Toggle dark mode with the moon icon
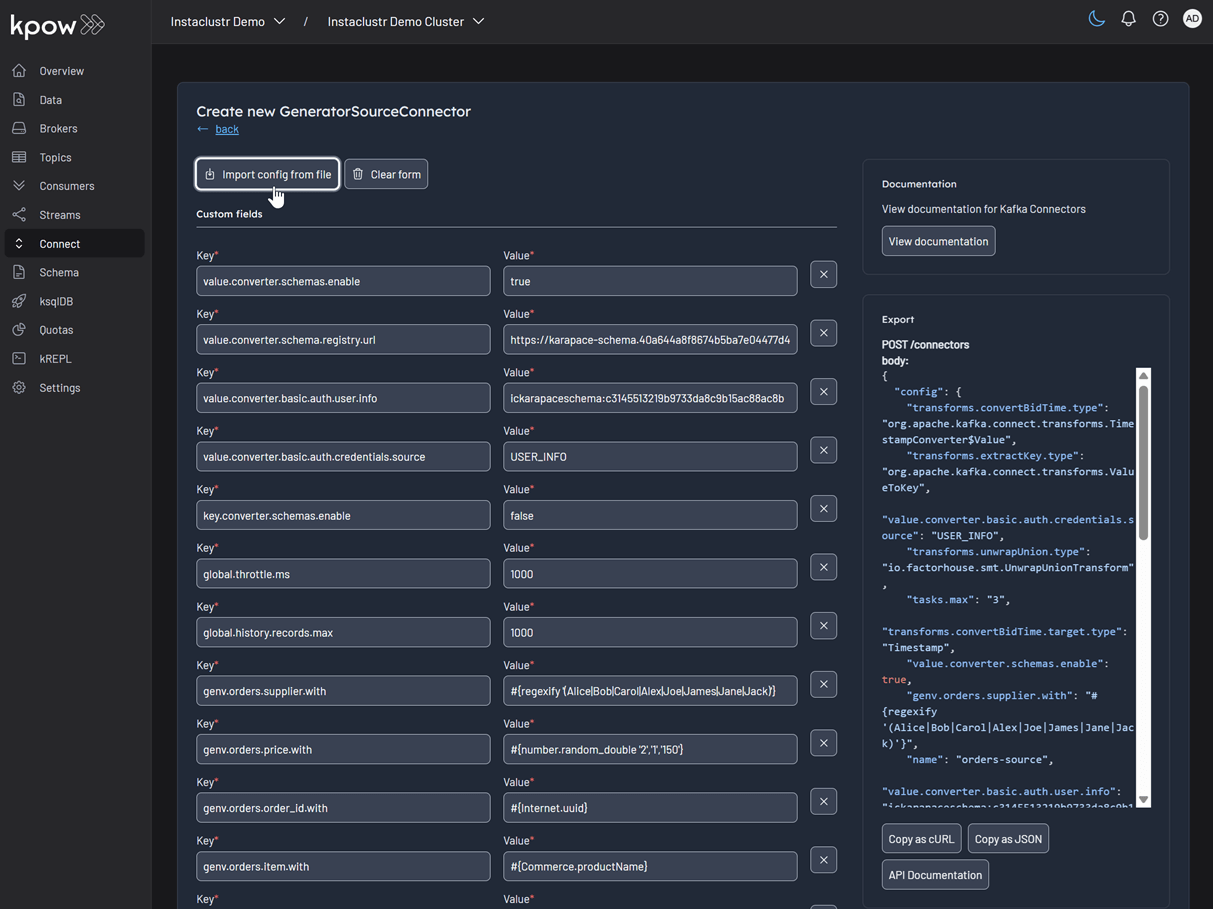This screenshot has width=1213, height=909. point(1096,19)
